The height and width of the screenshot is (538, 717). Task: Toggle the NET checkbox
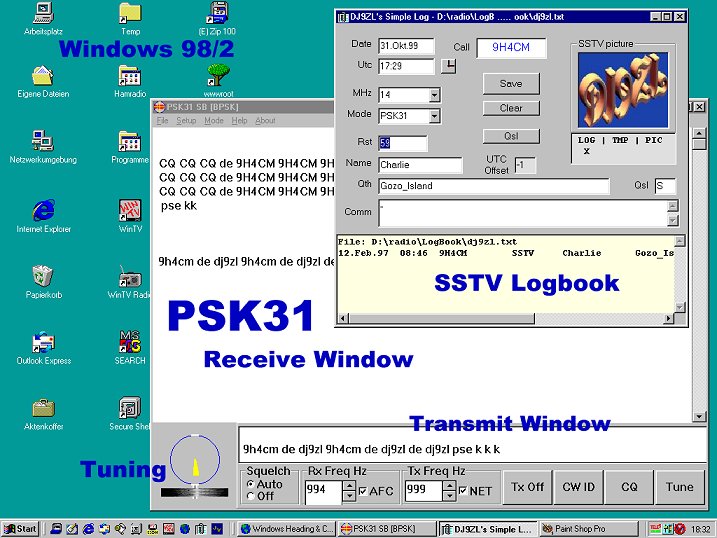463,491
